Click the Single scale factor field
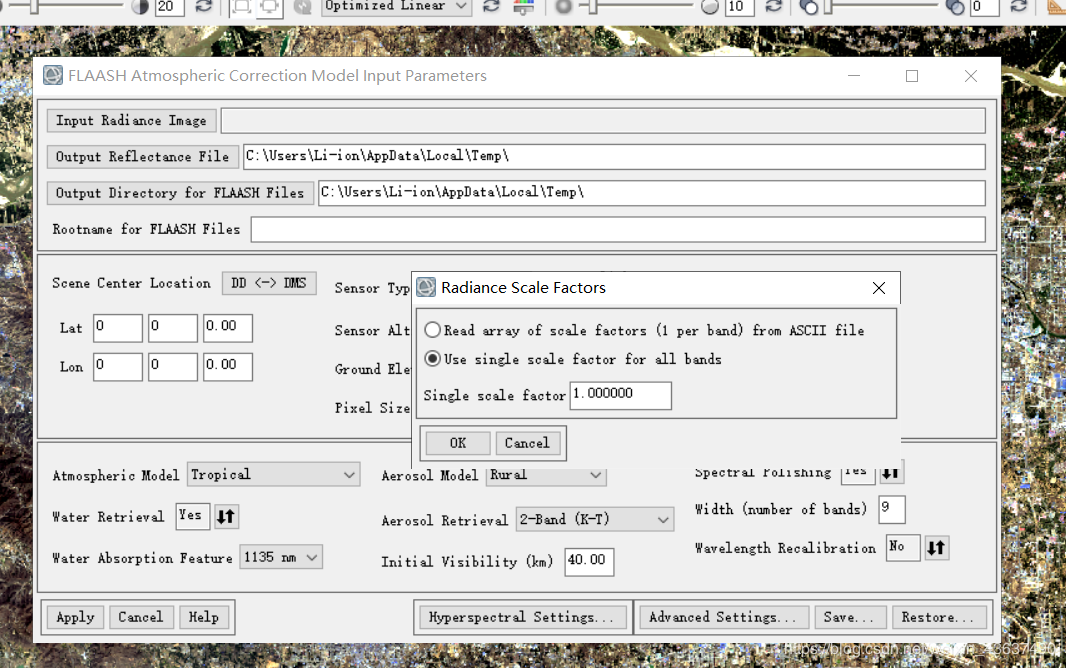Image resolution: width=1066 pixels, height=668 pixels. point(620,395)
